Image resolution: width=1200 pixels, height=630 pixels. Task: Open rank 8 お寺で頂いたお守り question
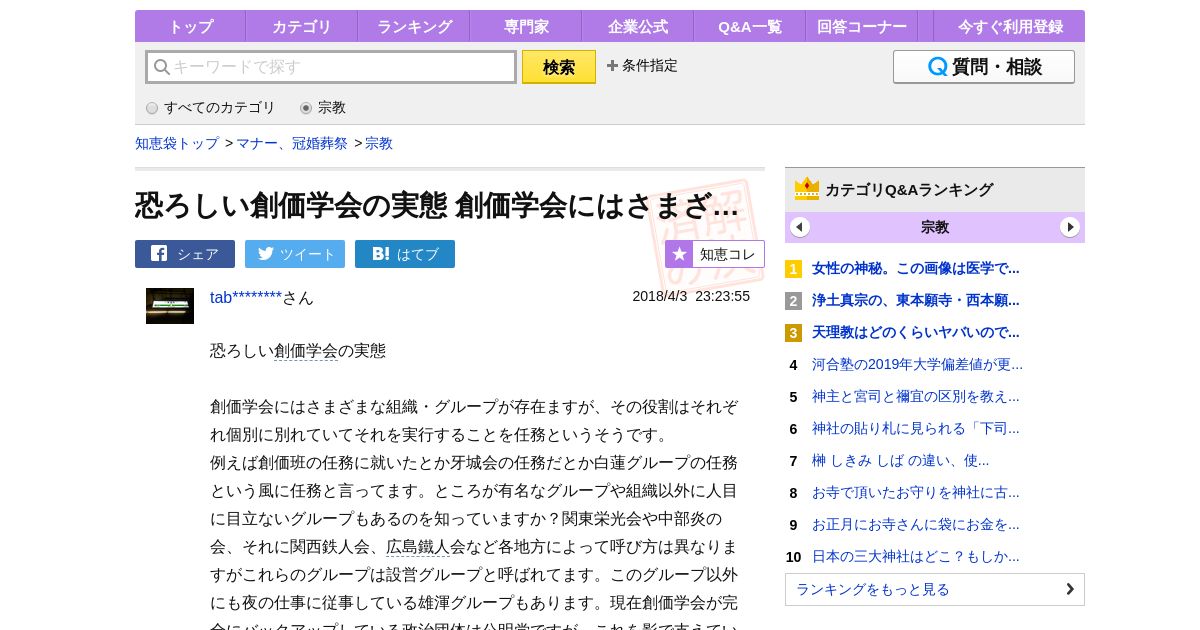(x=916, y=492)
